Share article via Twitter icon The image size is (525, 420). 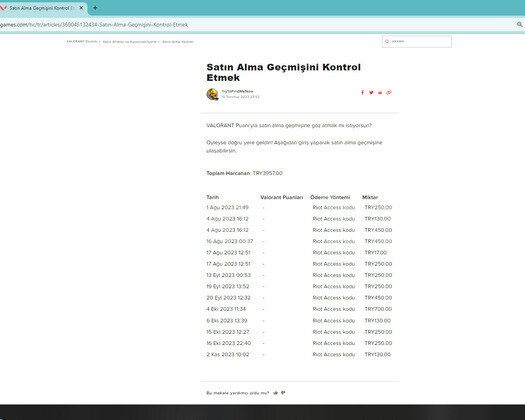coord(371,92)
